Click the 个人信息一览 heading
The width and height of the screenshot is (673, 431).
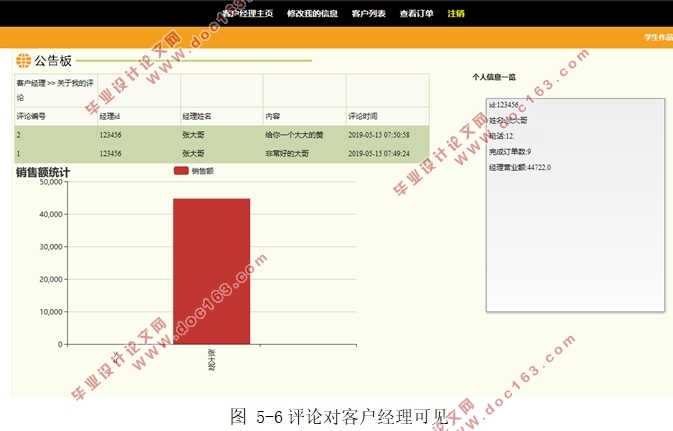click(x=494, y=77)
